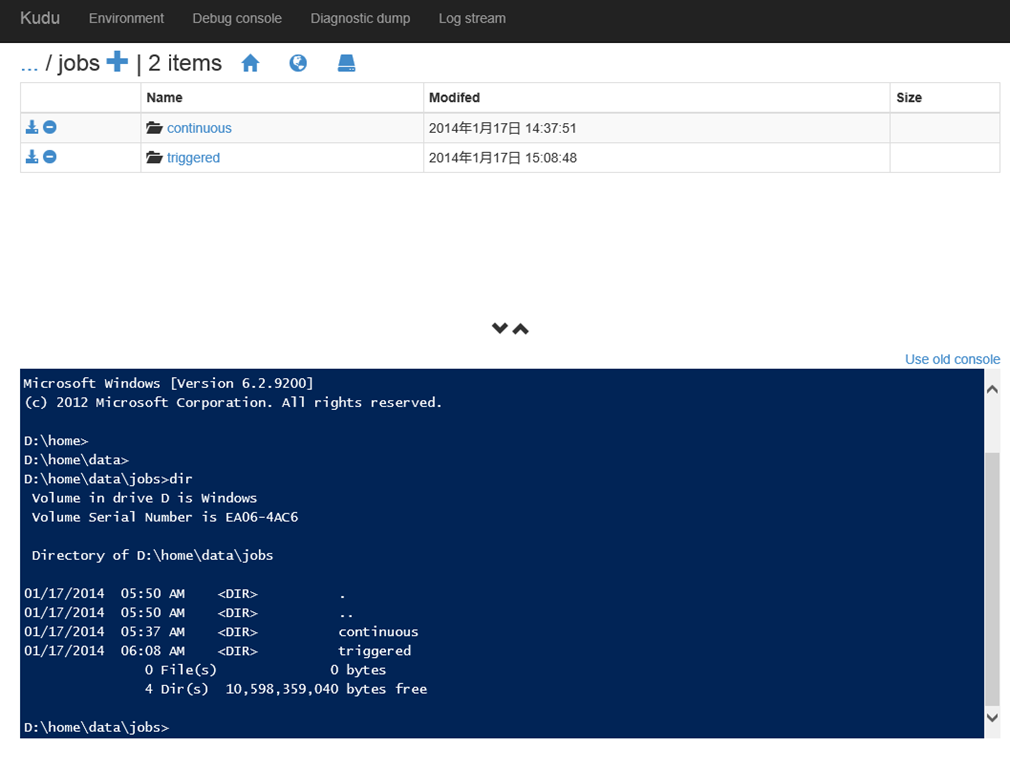This screenshot has height=768, width=1010.
Task: Delete the triggered folder
Action: tap(49, 157)
